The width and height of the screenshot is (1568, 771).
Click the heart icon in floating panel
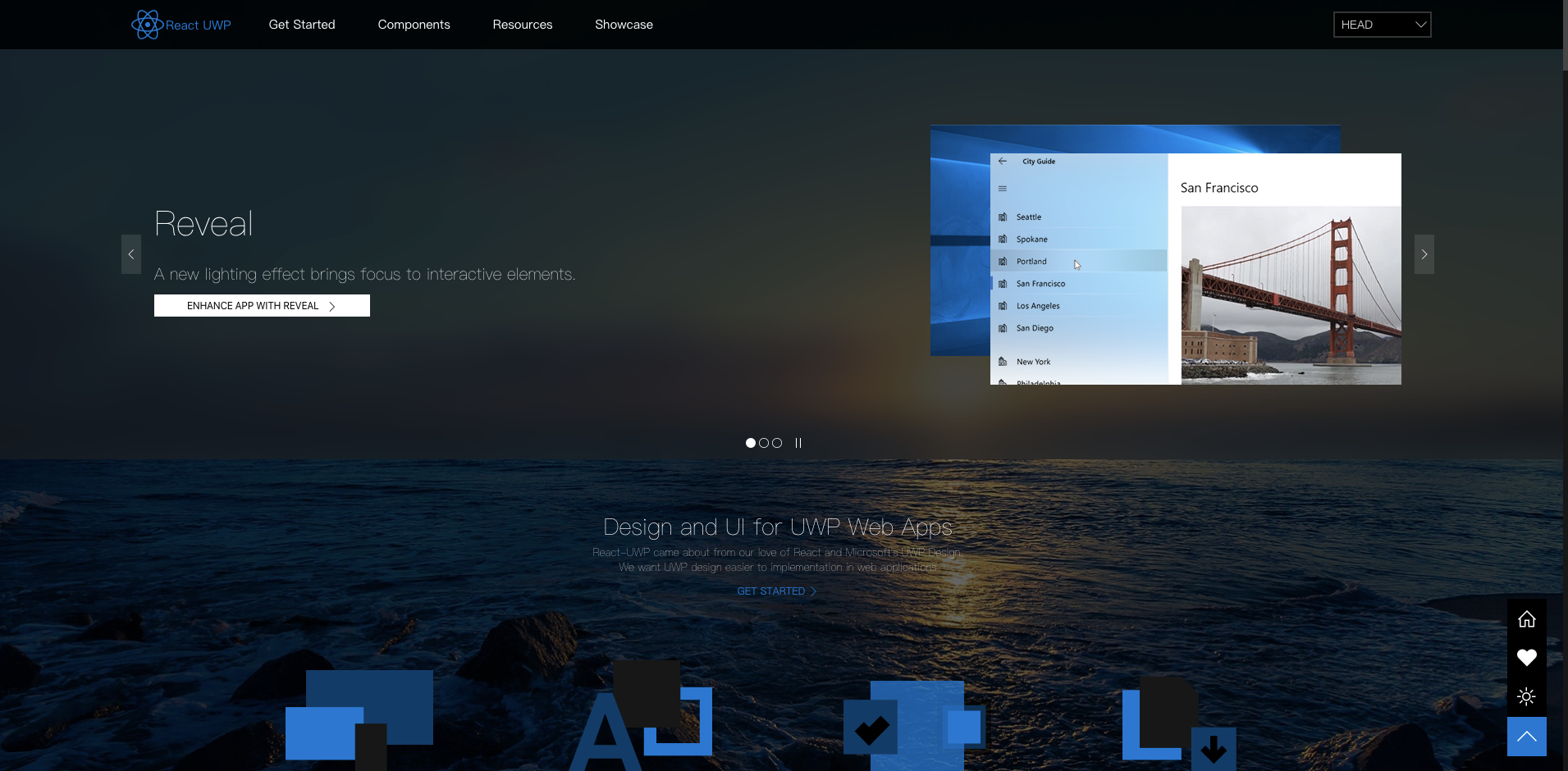click(x=1526, y=658)
